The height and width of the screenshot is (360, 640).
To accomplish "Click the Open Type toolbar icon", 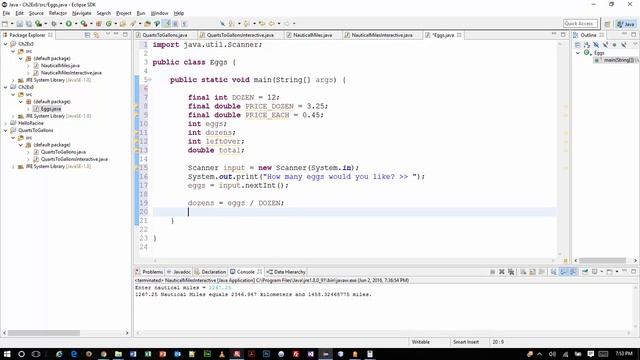I will pyautogui.click(x=123, y=24).
